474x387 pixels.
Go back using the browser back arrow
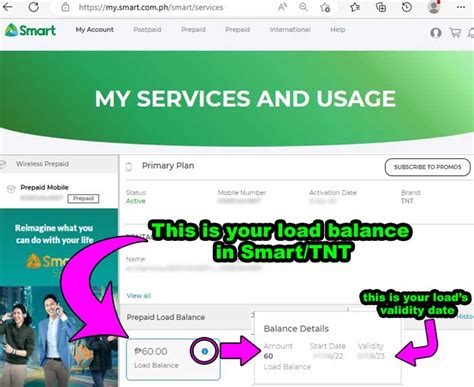pyautogui.click(x=7, y=7)
